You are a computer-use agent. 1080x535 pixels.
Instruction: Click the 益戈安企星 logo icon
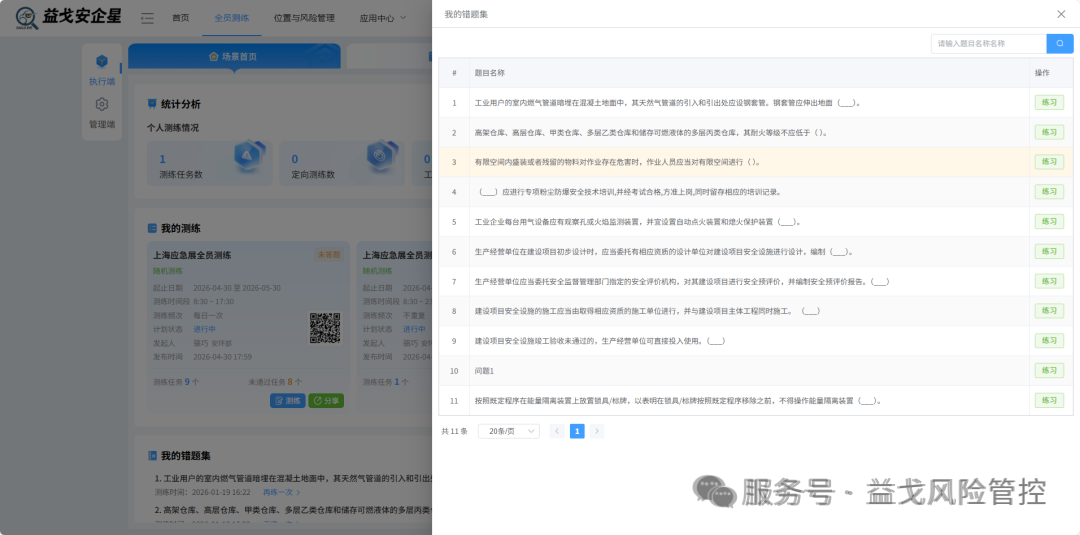(x=26, y=19)
